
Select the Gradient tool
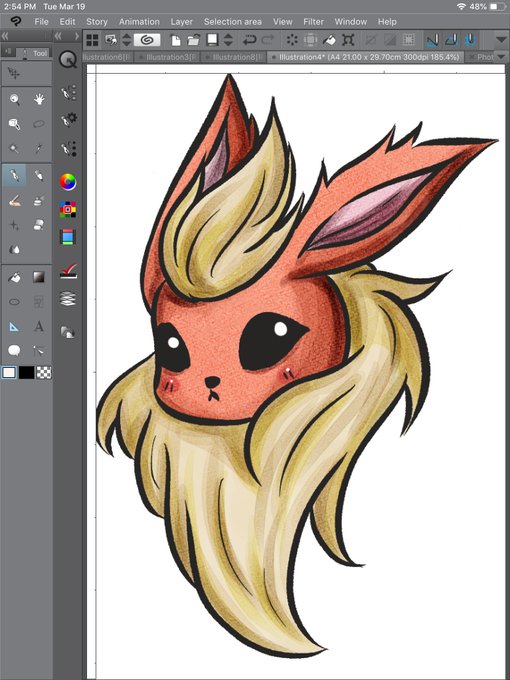coord(39,277)
